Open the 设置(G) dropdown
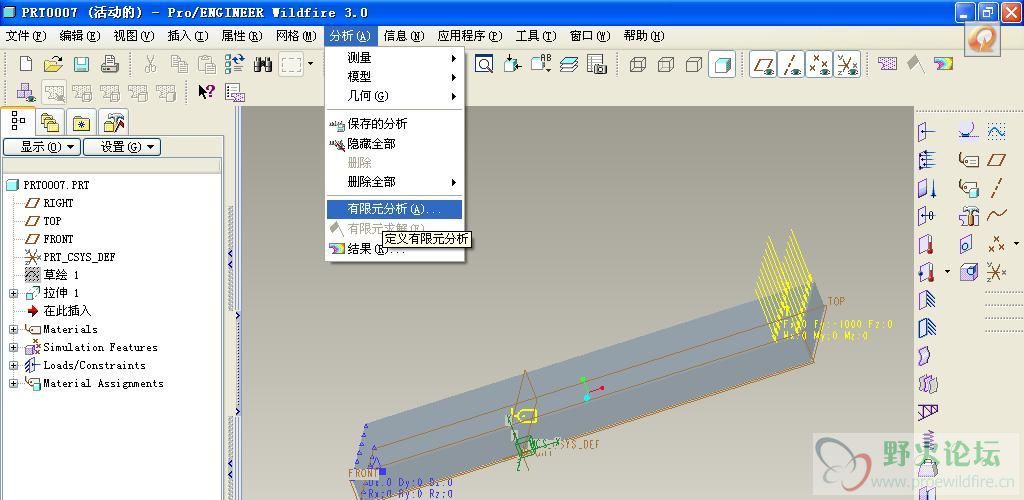Screen dimensions: 1024x500 tap(121, 147)
